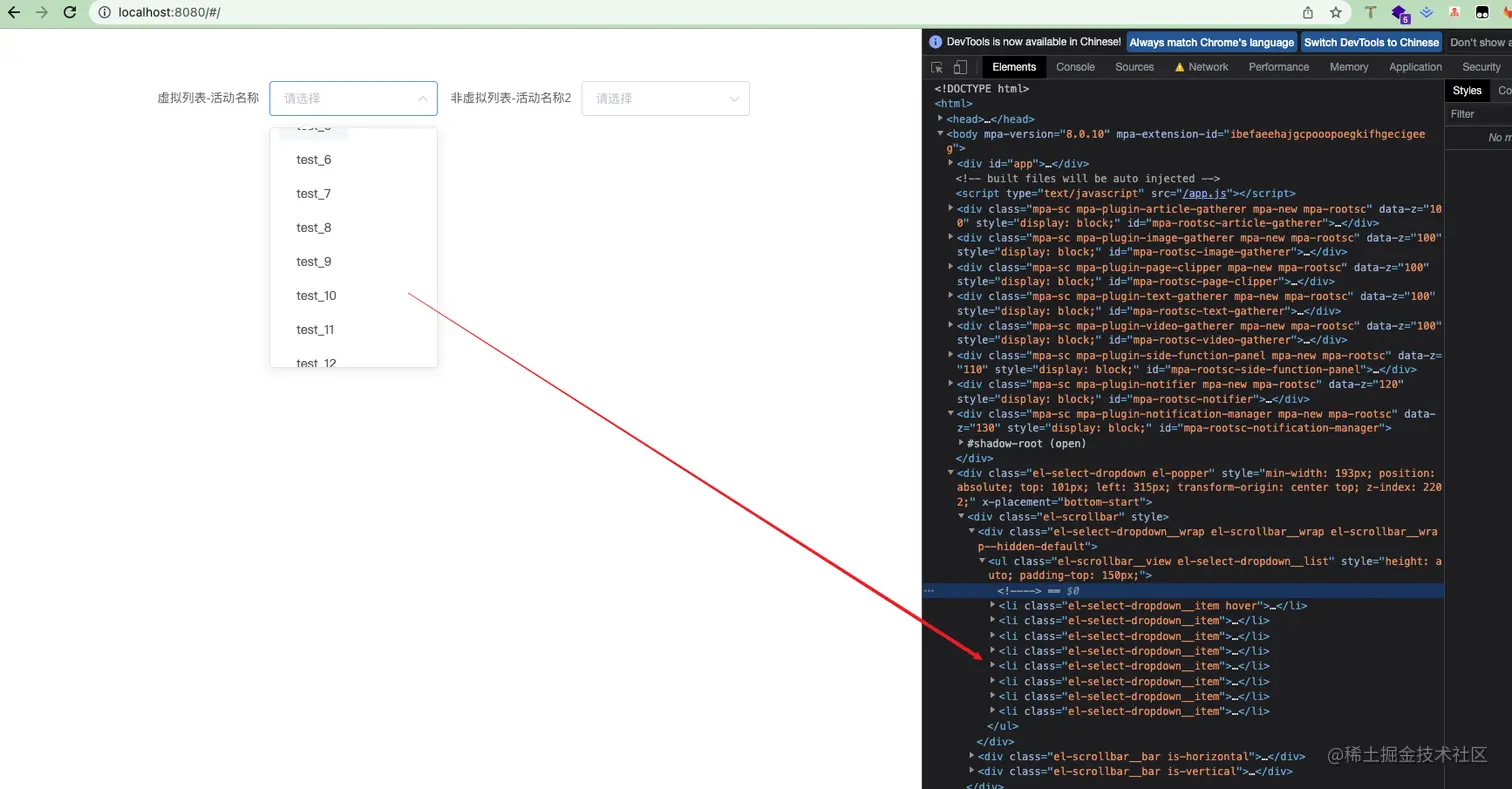Viewport: 1512px width, 789px height.
Task: Open the ellipsis menu on selected DOM row
Action: (929, 590)
